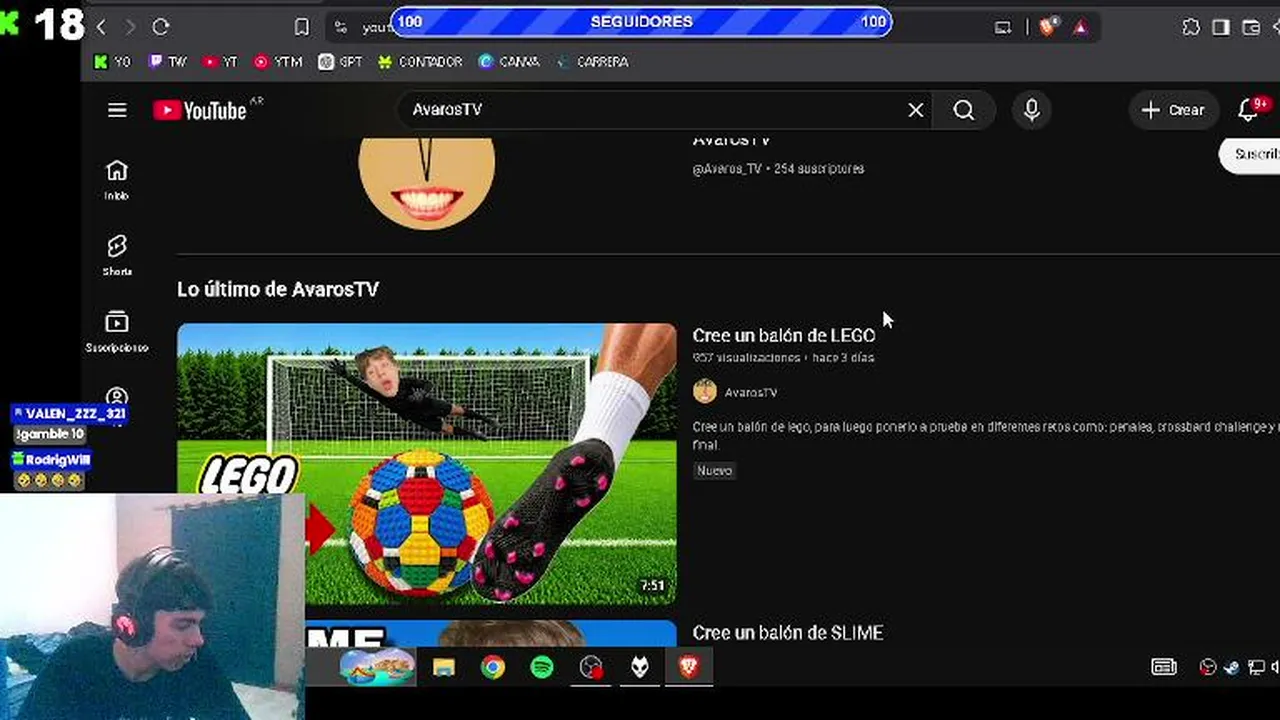This screenshot has width=1280, height=720.
Task: Open the Brave Wallet icon
Action: (1251, 27)
